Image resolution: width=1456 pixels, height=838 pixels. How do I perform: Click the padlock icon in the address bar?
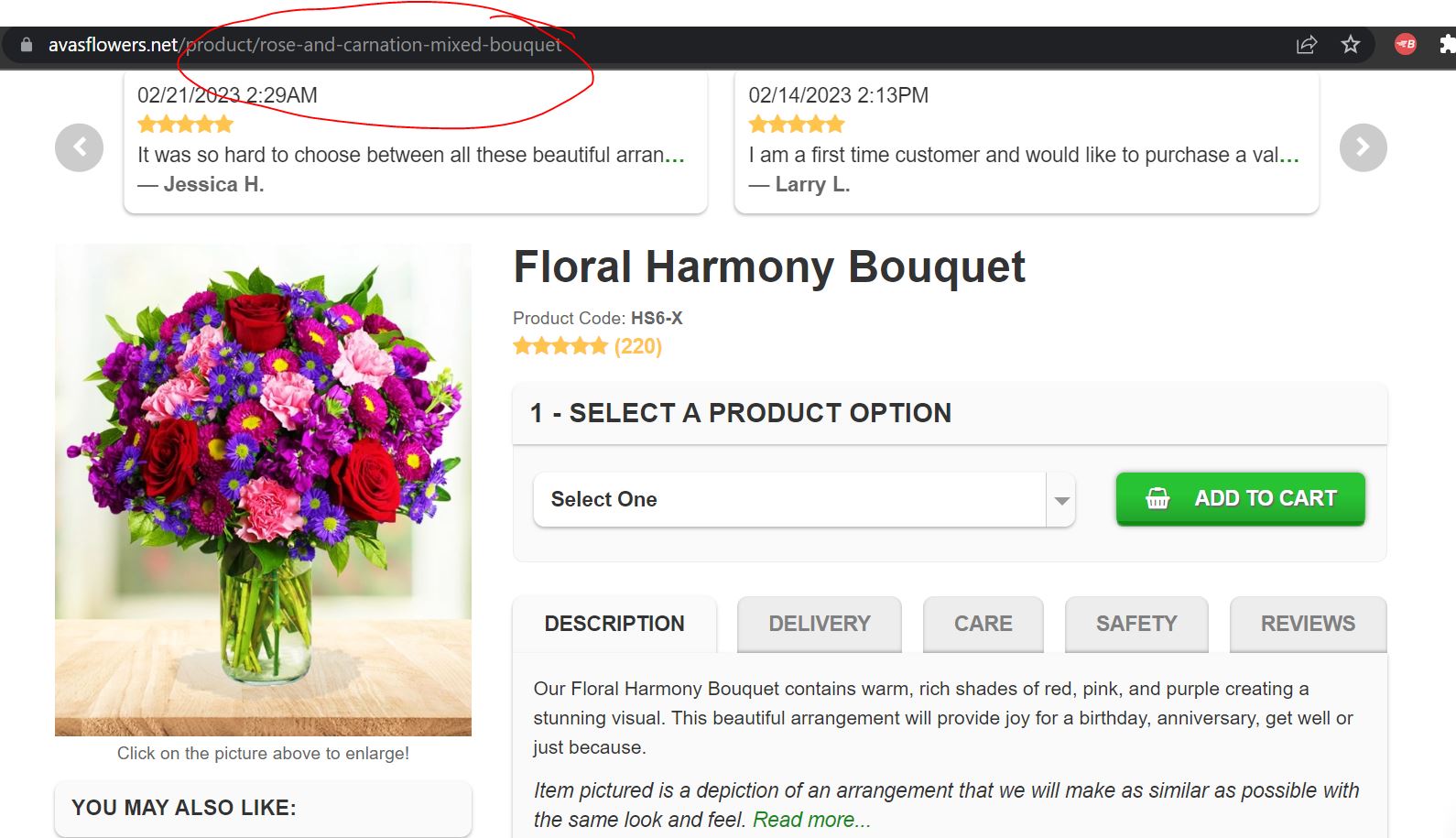pos(26,43)
